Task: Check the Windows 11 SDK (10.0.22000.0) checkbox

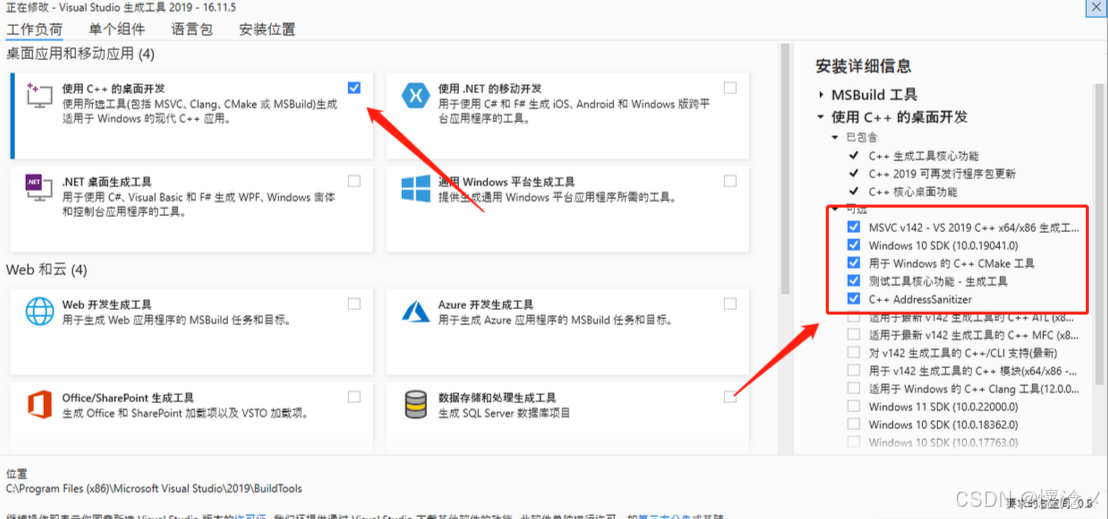Action: click(854, 407)
